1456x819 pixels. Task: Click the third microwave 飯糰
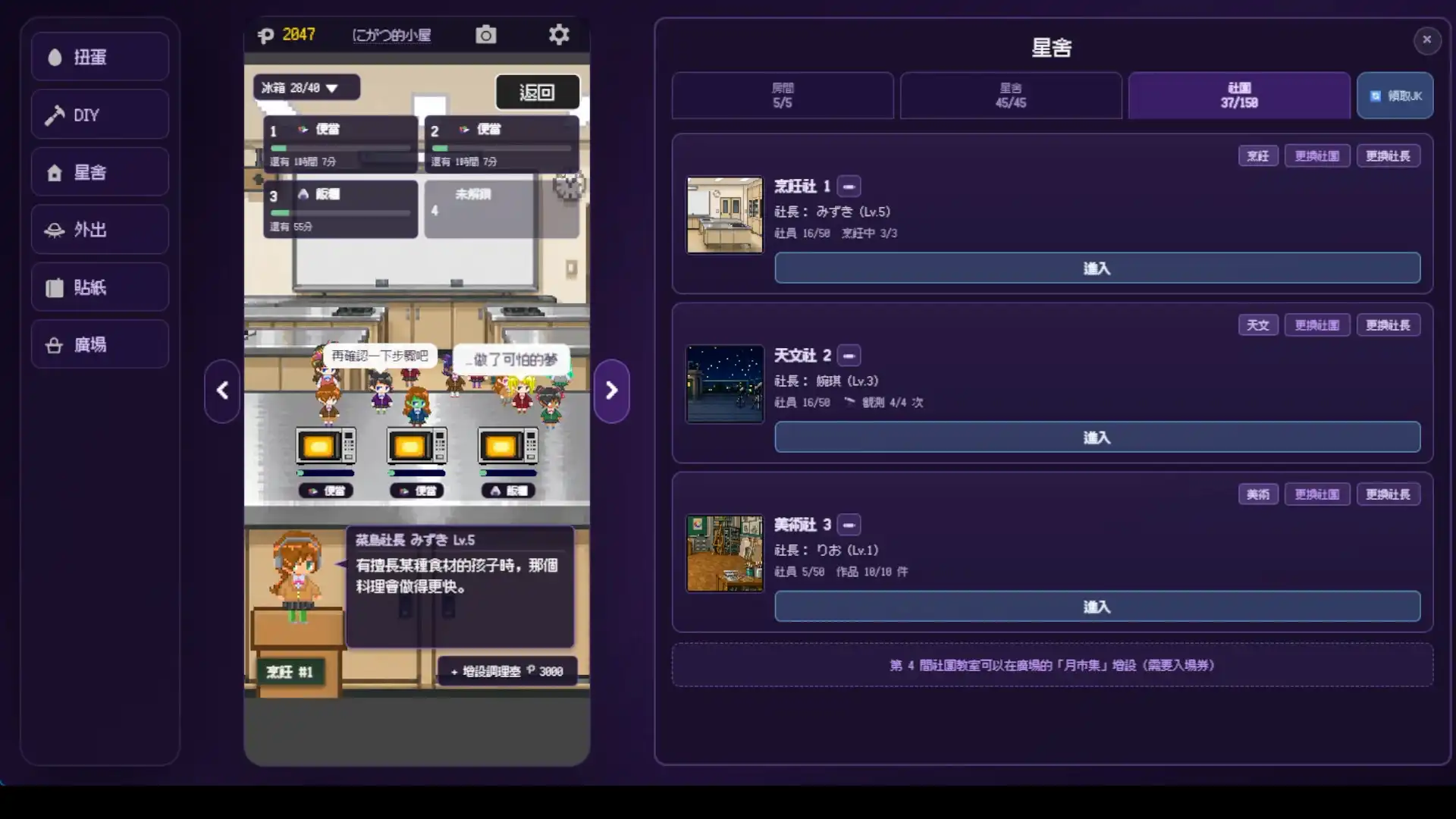[508, 446]
